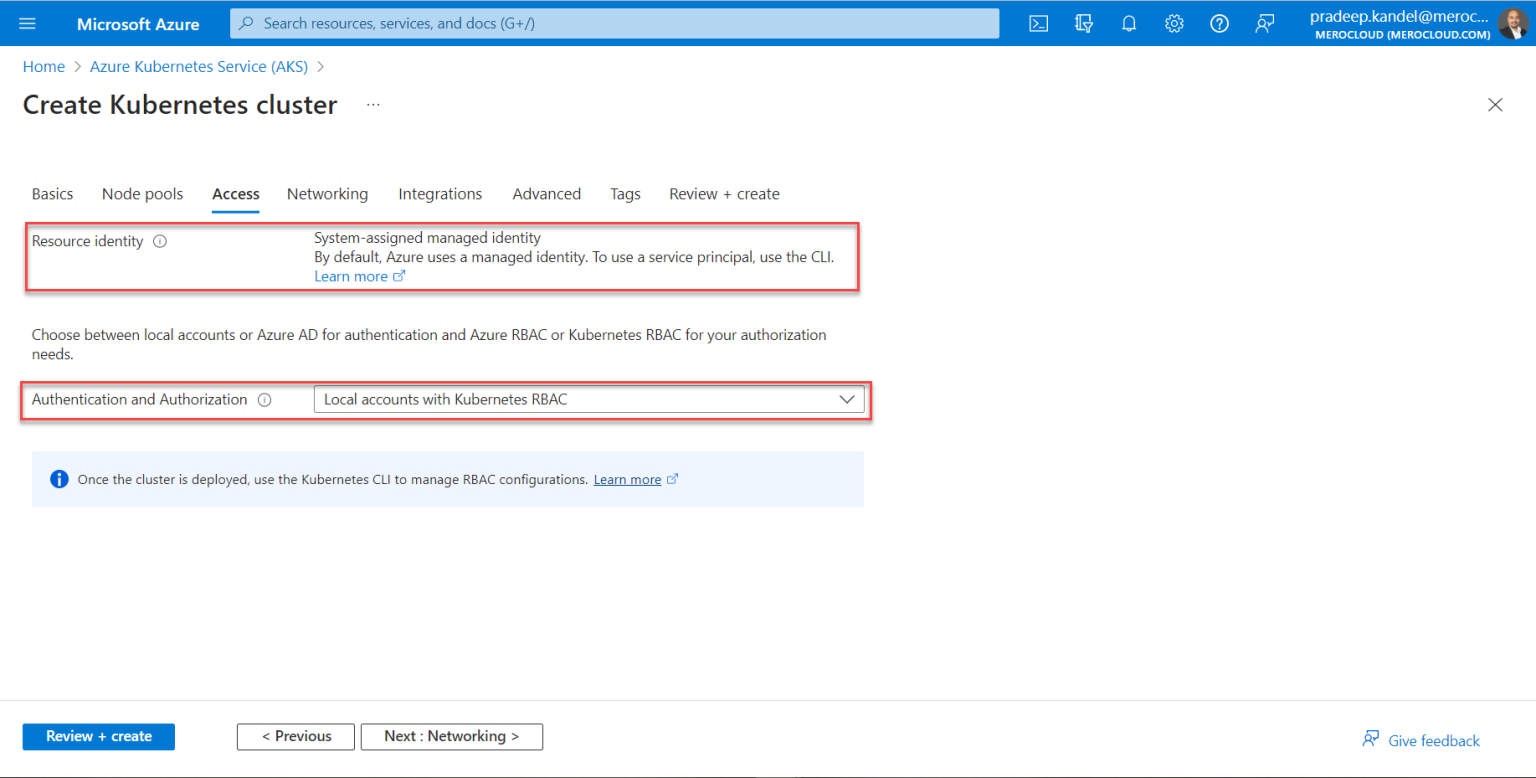This screenshot has width=1536, height=778.
Task: Open the Learn more link under Resource identity
Action: click(x=353, y=276)
